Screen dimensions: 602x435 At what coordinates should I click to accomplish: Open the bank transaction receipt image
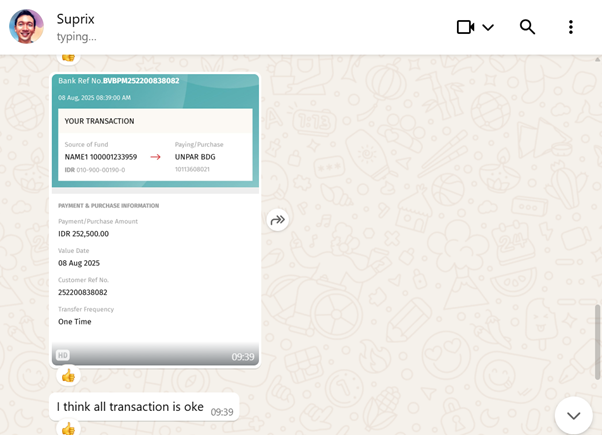coord(155,220)
